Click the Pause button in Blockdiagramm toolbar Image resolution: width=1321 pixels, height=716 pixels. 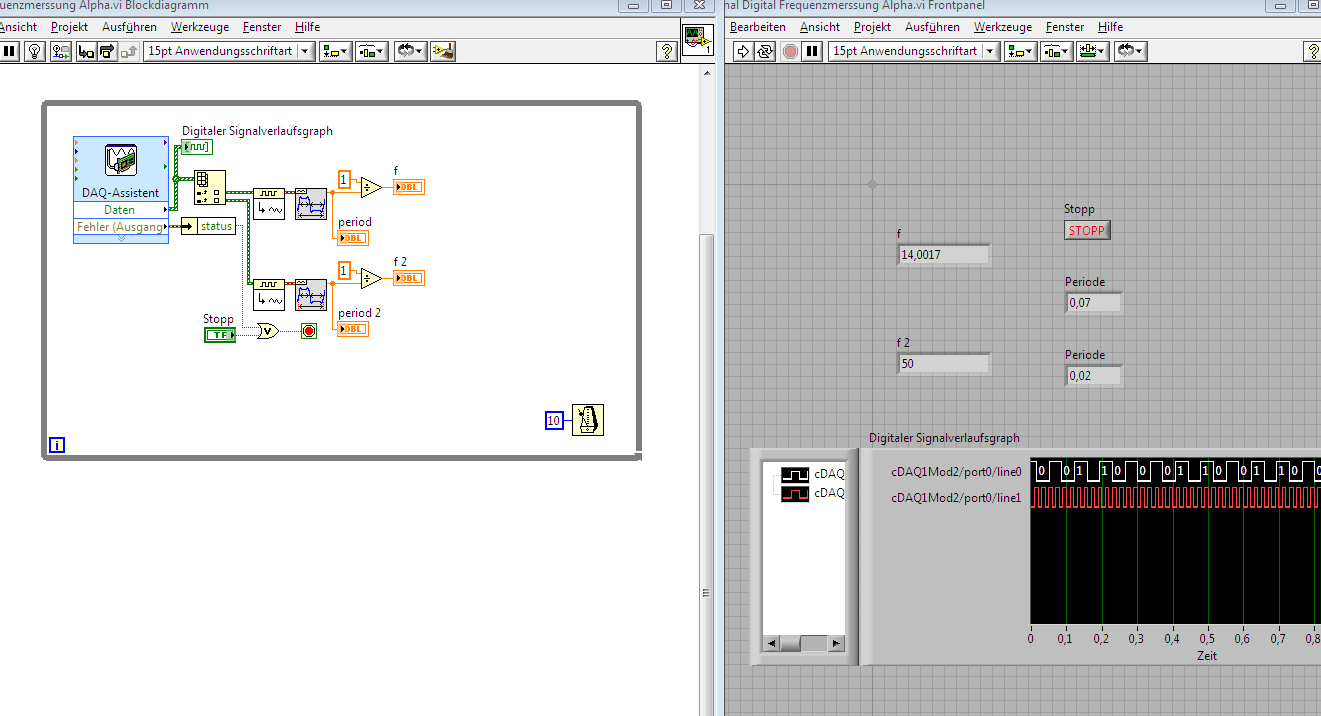[9, 51]
